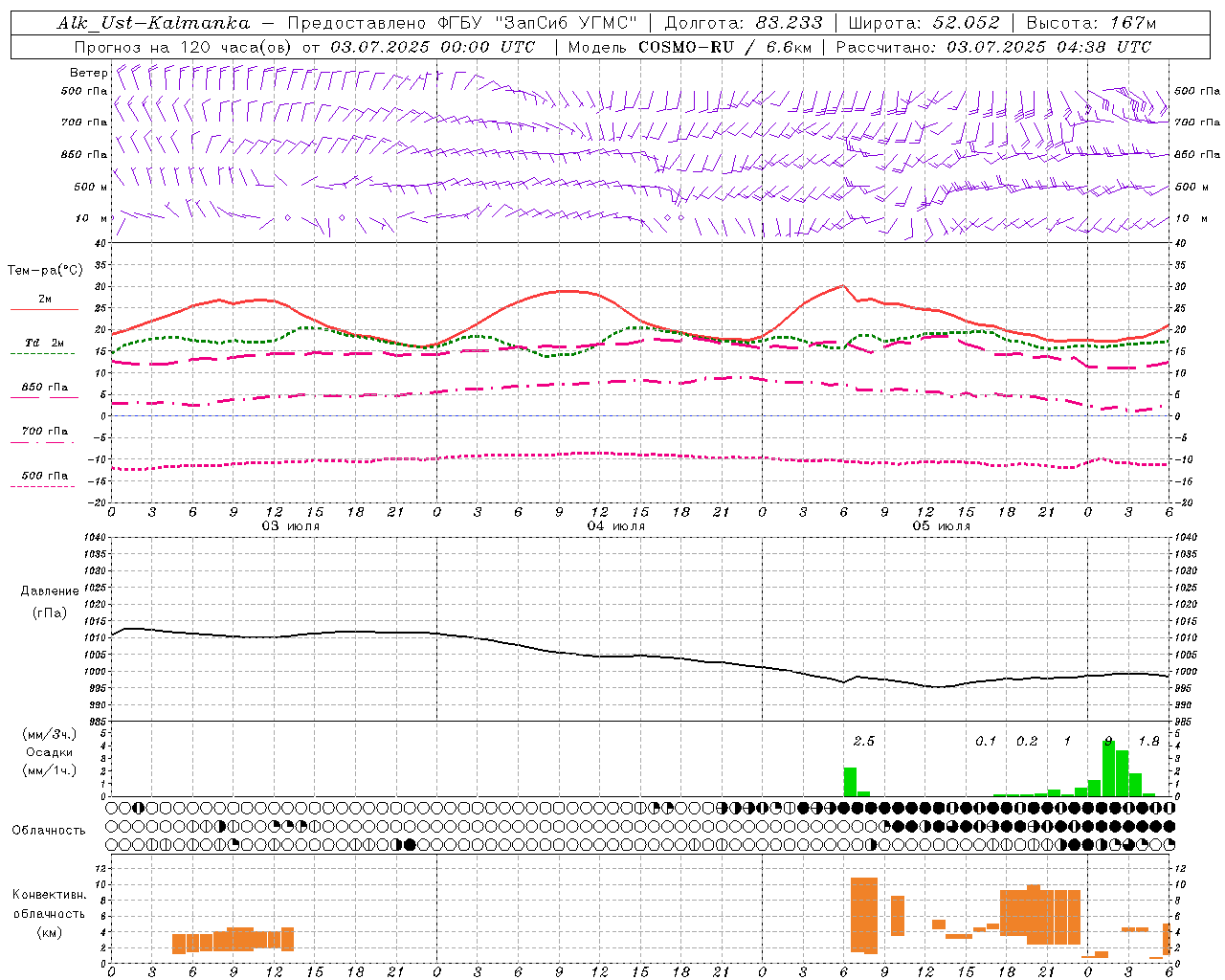Click the Высота: 167м value
Image resolution: width=1225 pixels, height=980 pixels.
pos(1091,23)
